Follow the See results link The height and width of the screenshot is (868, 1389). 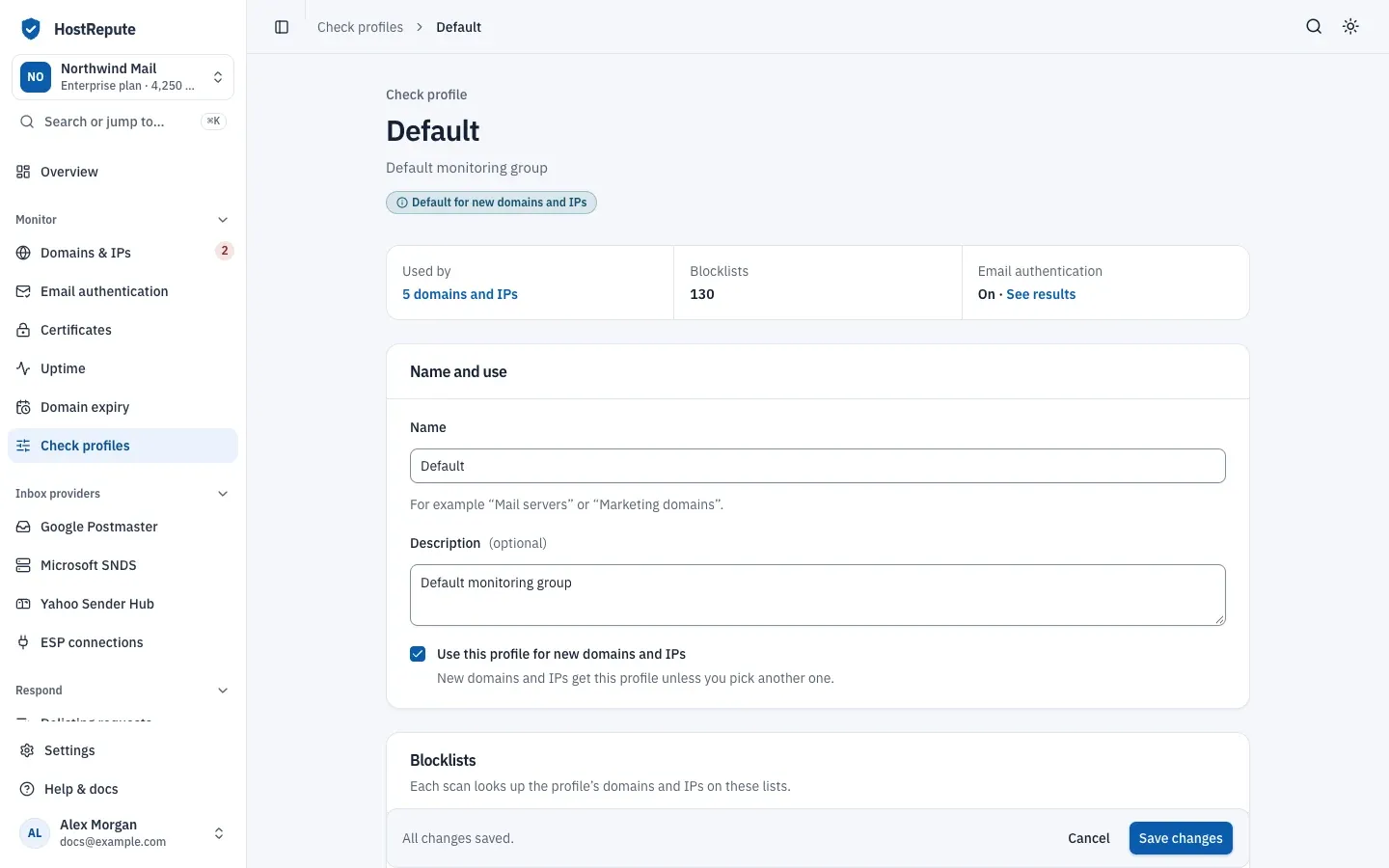tap(1041, 294)
